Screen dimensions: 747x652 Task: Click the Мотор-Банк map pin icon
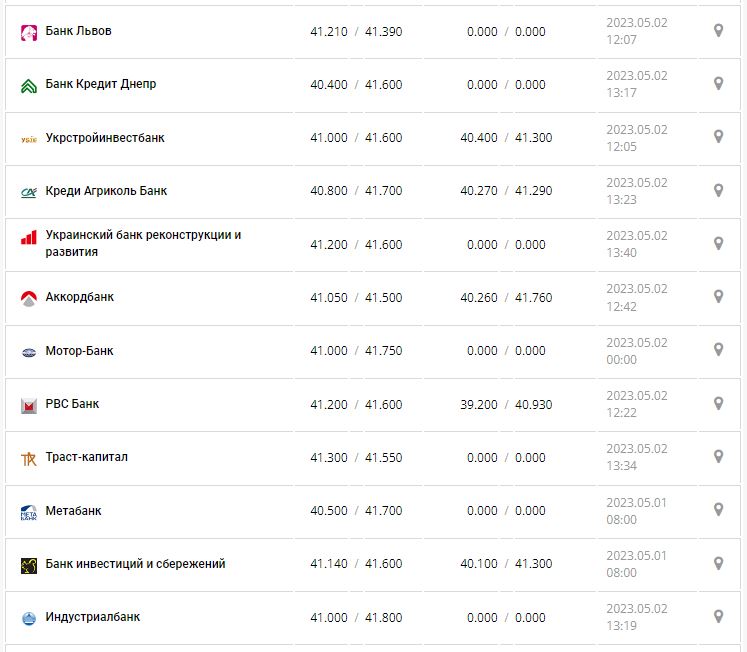(x=718, y=350)
